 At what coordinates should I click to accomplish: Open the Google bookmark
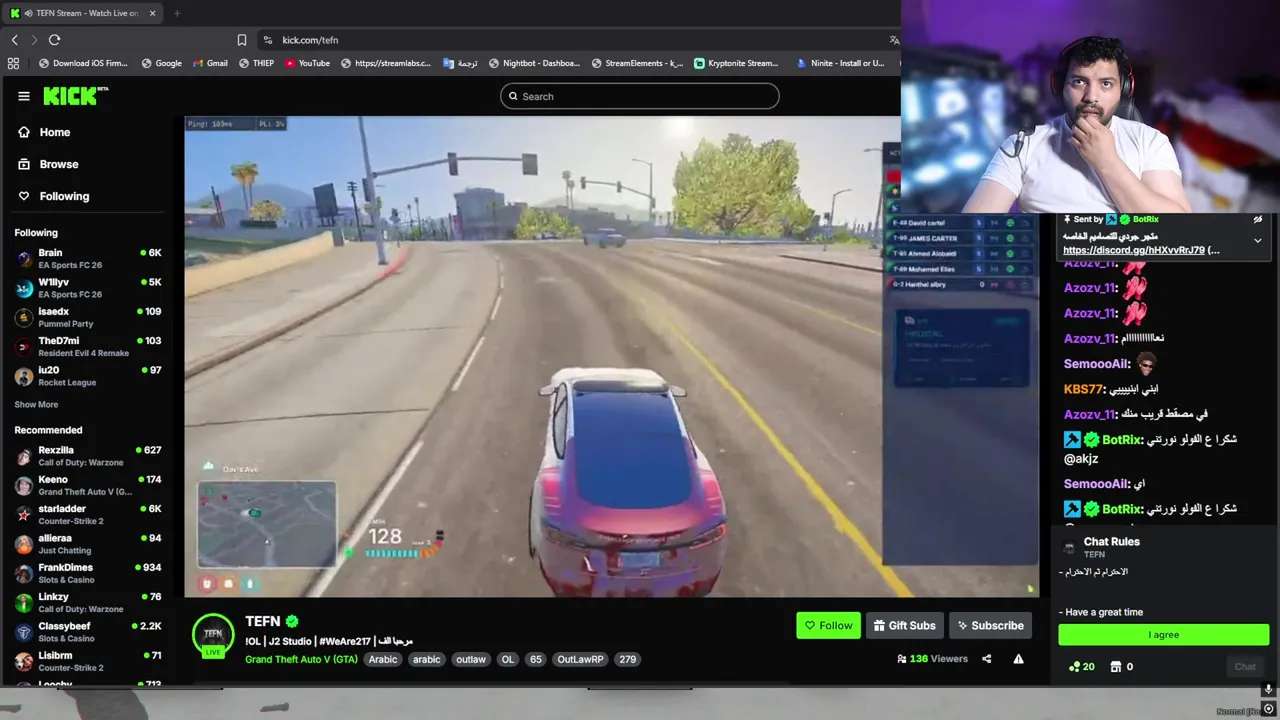coord(162,63)
